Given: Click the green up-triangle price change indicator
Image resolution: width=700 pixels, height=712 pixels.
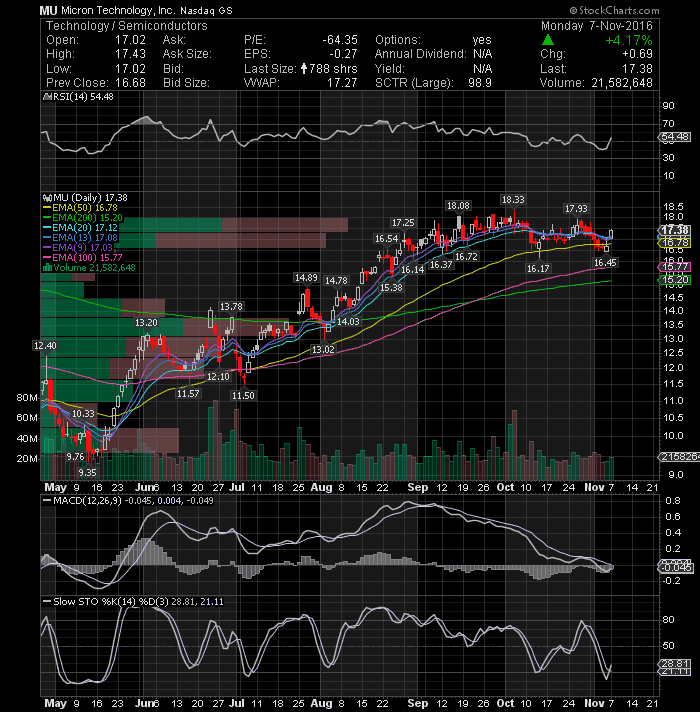Looking at the screenshot, I should pyautogui.click(x=548, y=40).
